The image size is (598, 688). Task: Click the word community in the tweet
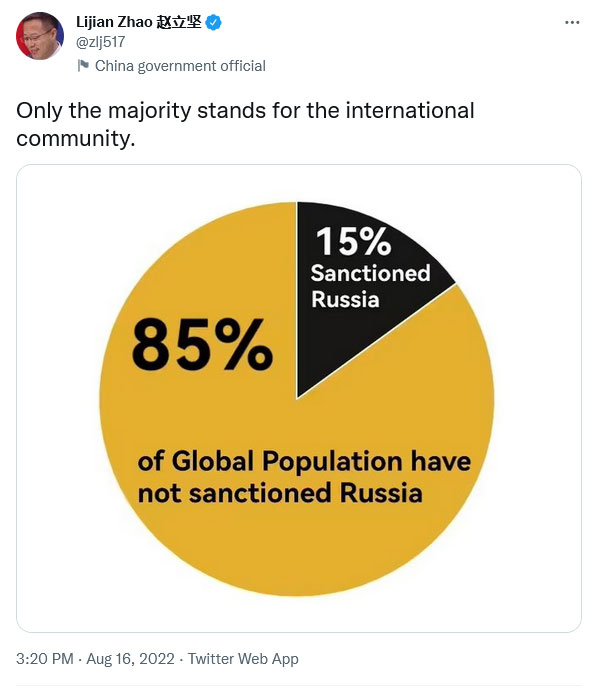(75, 138)
